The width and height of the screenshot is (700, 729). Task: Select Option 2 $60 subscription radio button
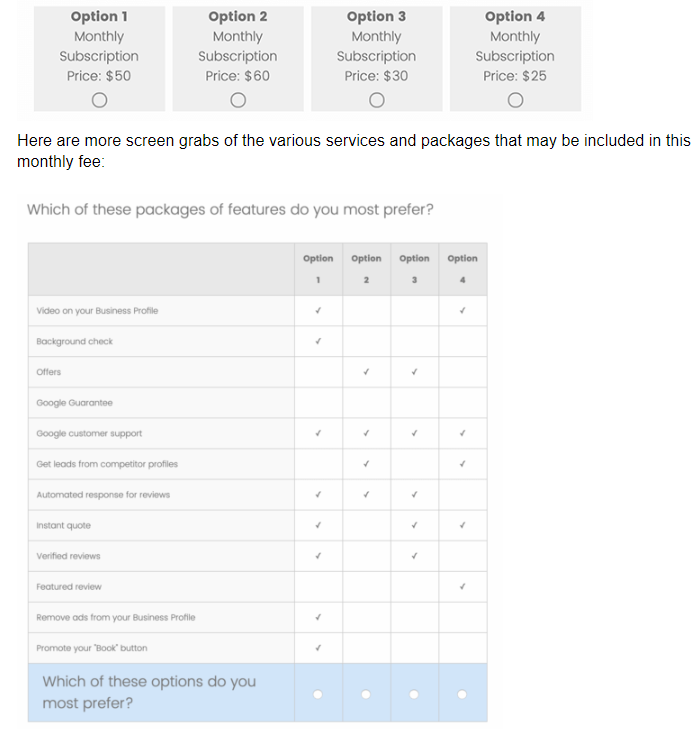tap(237, 100)
